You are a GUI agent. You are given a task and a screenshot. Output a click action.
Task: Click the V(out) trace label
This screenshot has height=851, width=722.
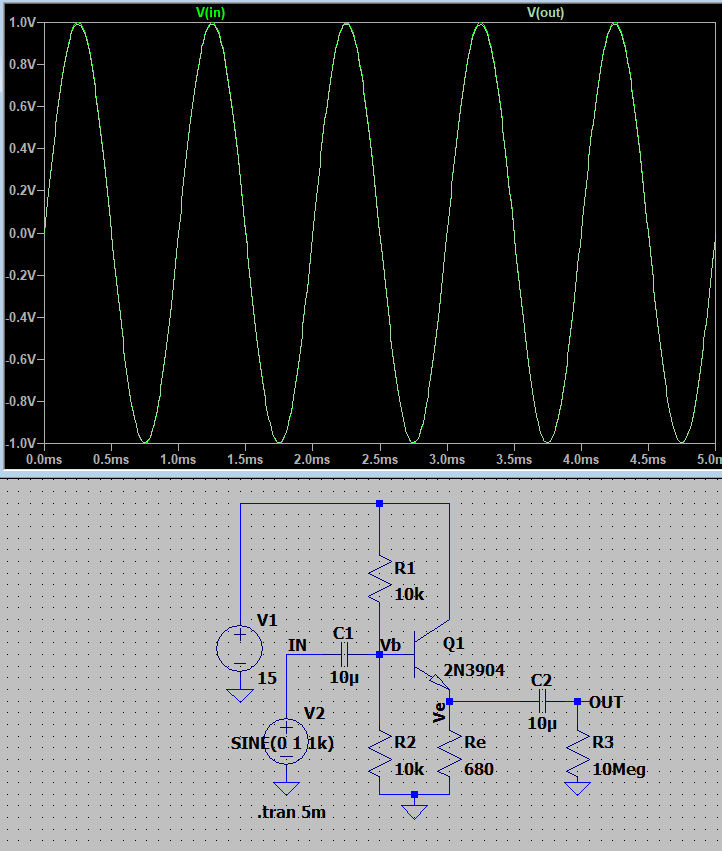point(545,12)
